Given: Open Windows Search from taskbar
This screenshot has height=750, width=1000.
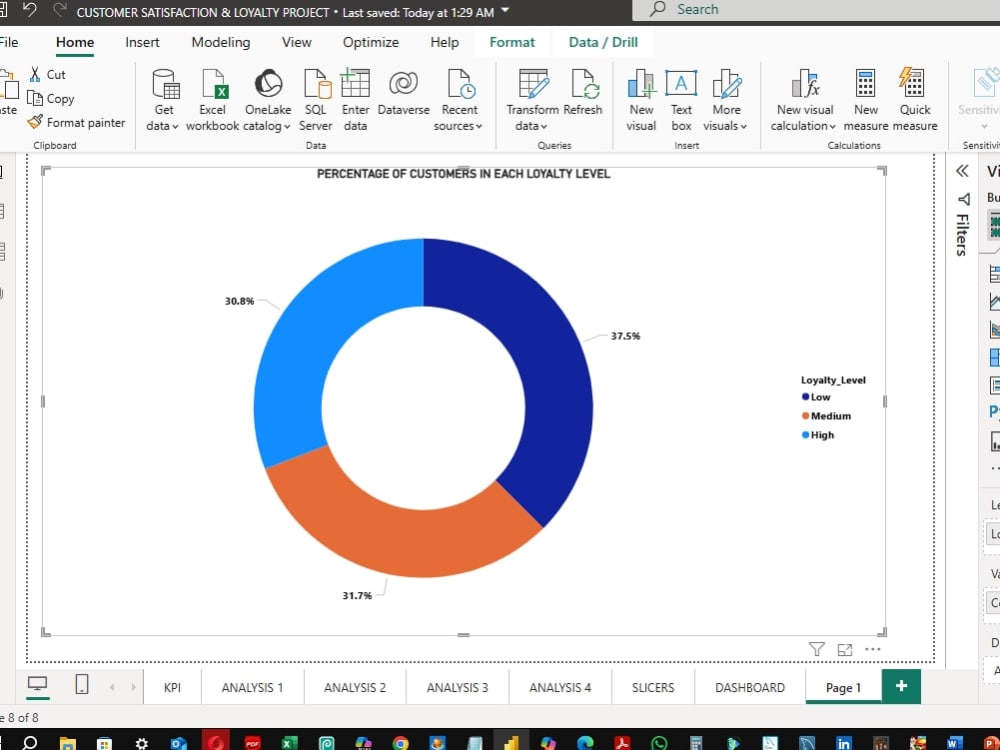Looking at the screenshot, I should 29,742.
